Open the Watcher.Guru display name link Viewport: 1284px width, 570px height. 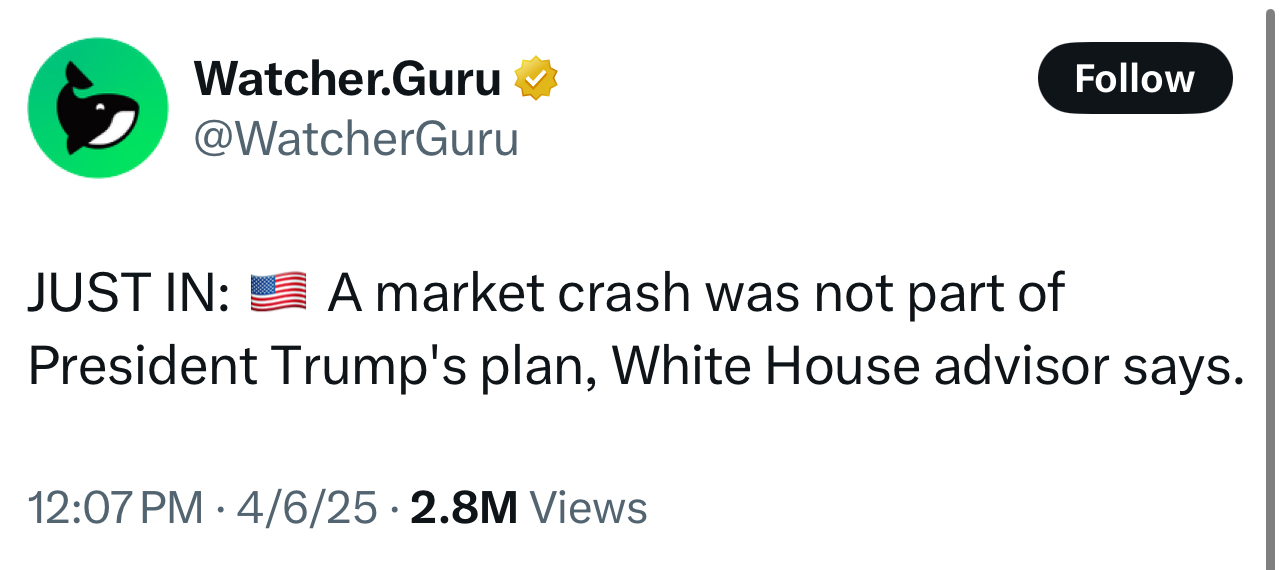347,79
